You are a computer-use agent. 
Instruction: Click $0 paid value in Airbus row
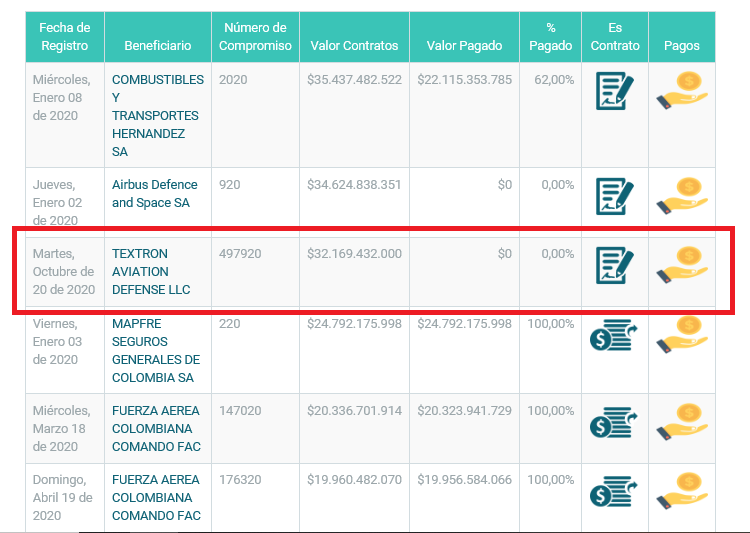[x=505, y=185]
